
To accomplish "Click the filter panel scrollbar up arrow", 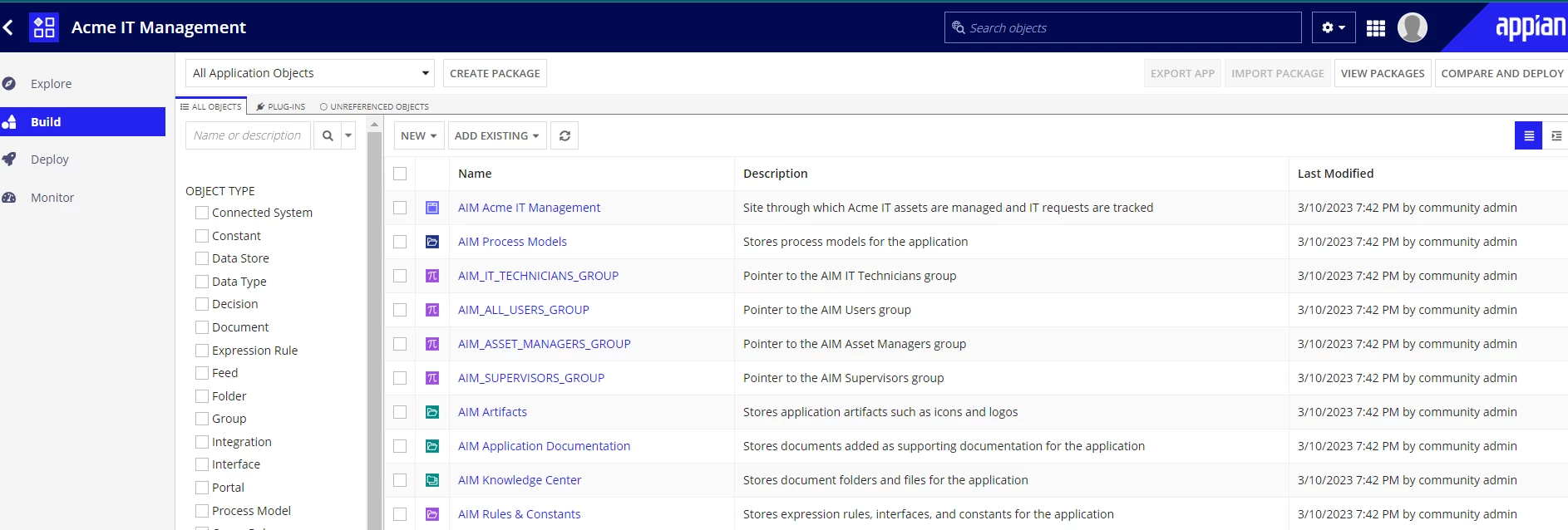I will 374,124.
